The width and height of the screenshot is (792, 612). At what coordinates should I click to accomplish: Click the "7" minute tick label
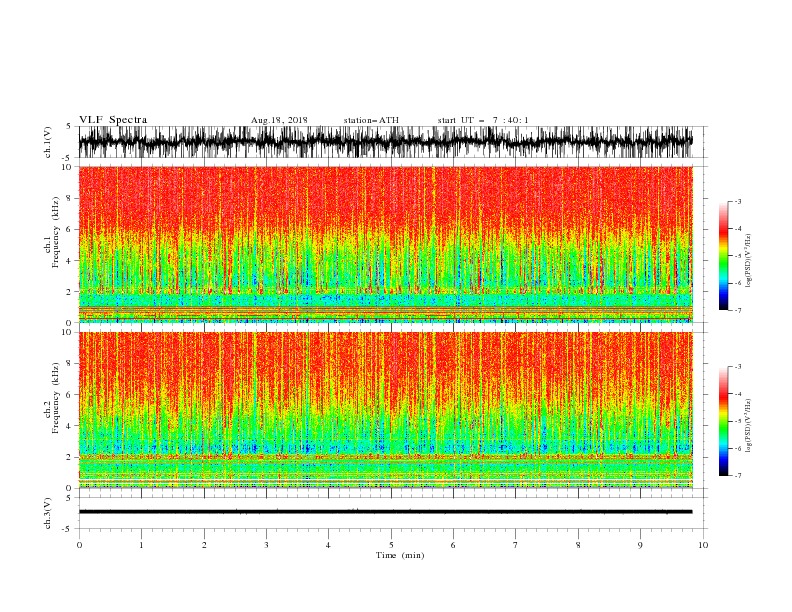516,545
